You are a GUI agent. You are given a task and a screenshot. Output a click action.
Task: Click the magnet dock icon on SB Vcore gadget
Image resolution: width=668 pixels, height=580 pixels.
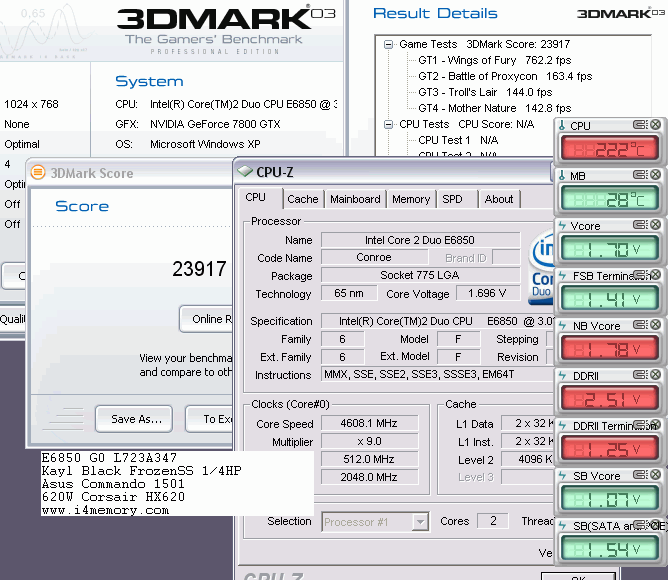click(639, 475)
